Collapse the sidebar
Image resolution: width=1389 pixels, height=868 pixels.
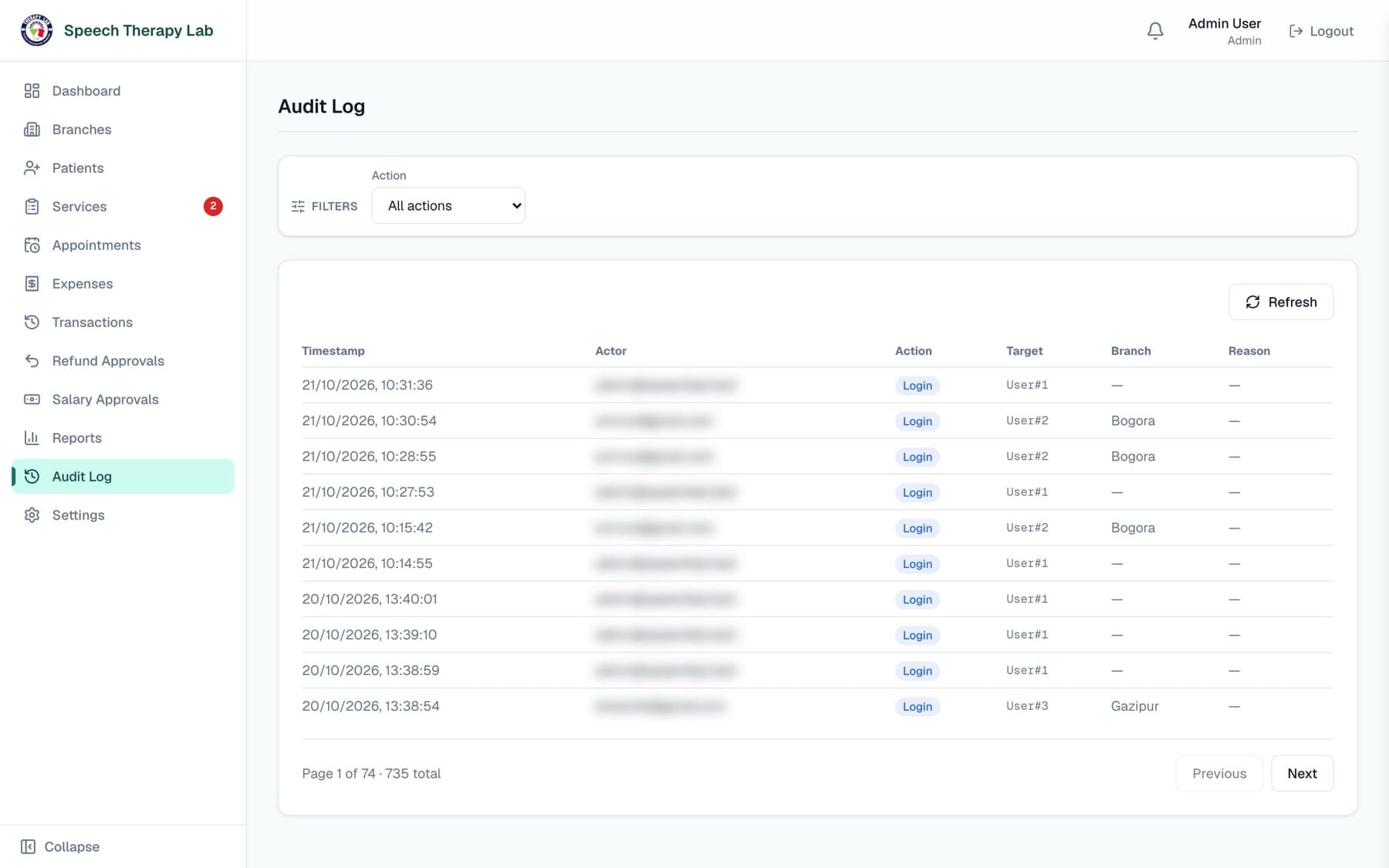point(60,846)
